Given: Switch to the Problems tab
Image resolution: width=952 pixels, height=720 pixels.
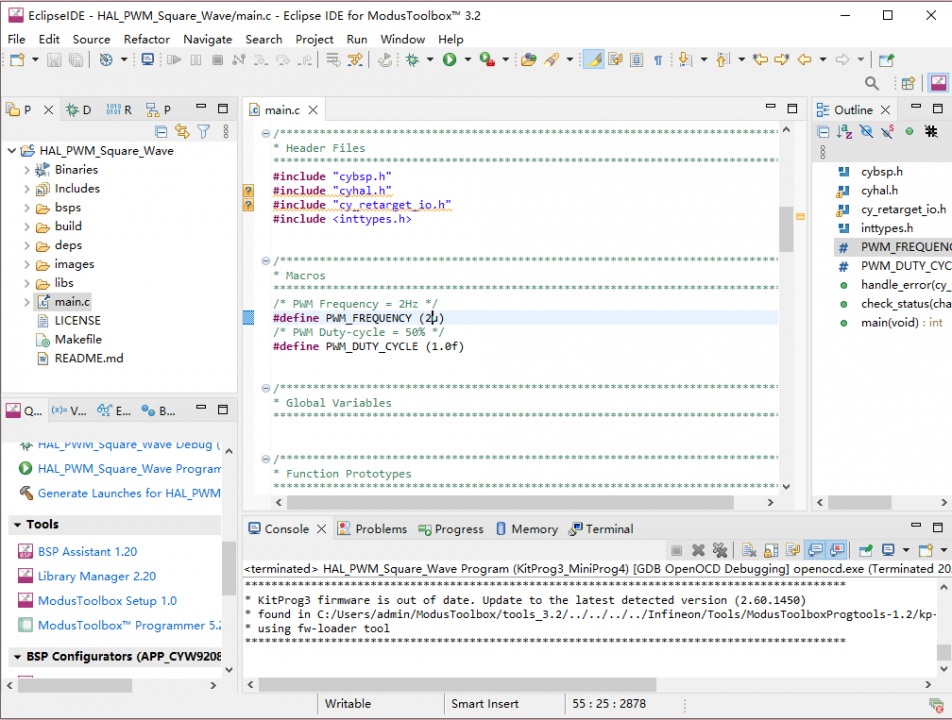Looking at the screenshot, I should [x=372, y=529].
